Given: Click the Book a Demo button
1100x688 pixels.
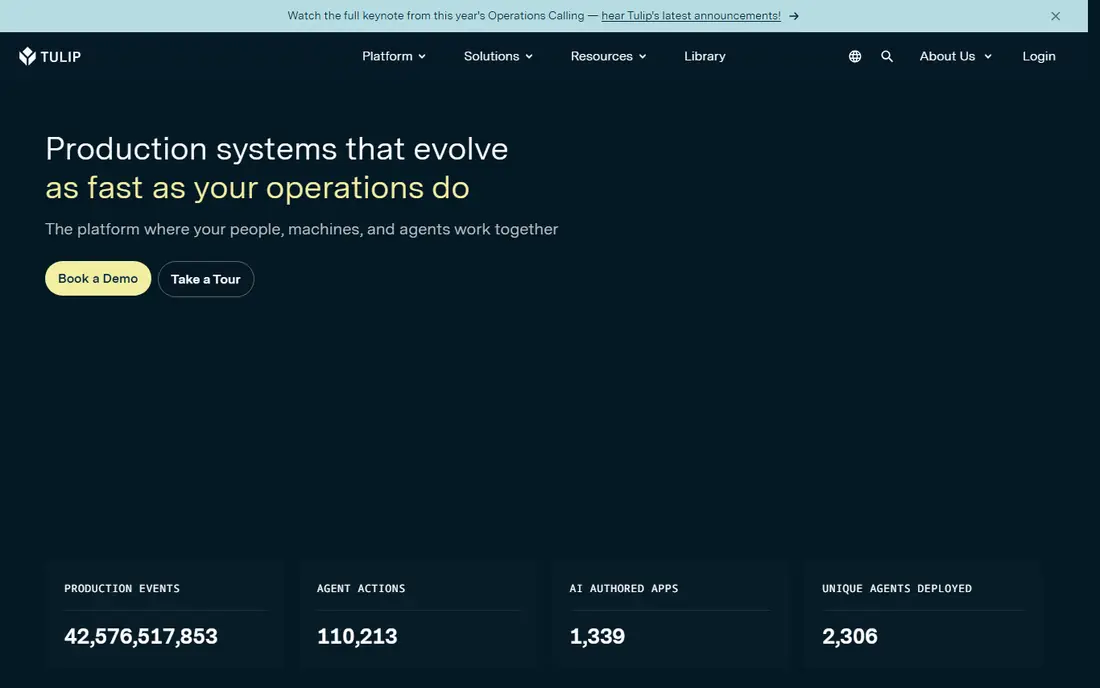Looking at the screenshot, I should pos(98,278).
